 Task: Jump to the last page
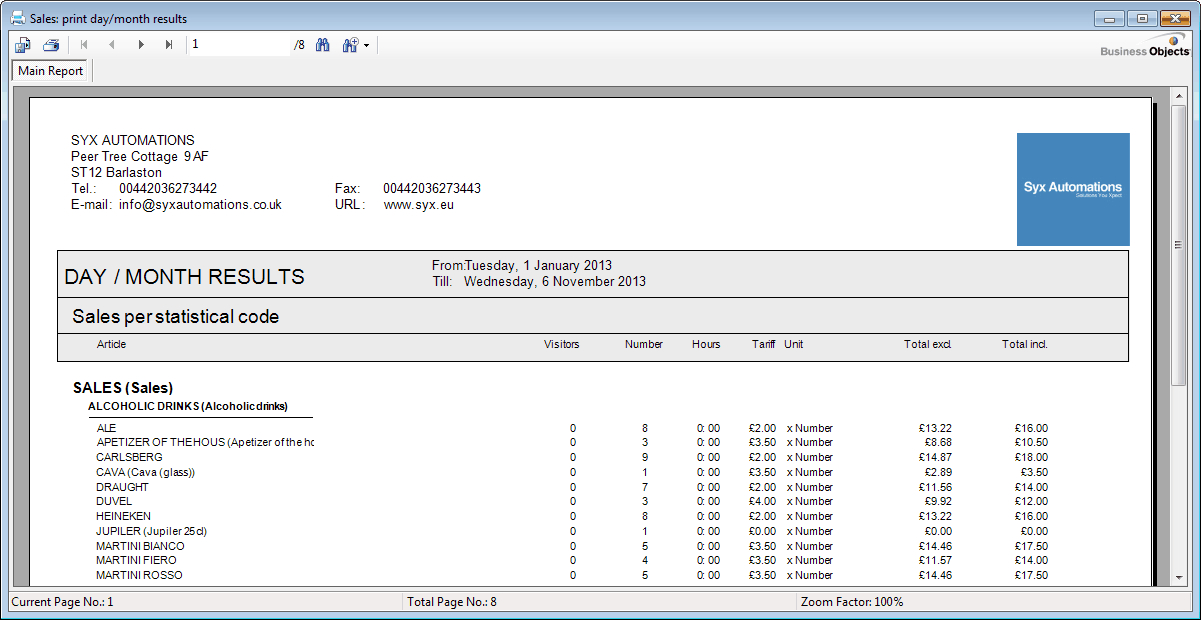tap(167, 44)
